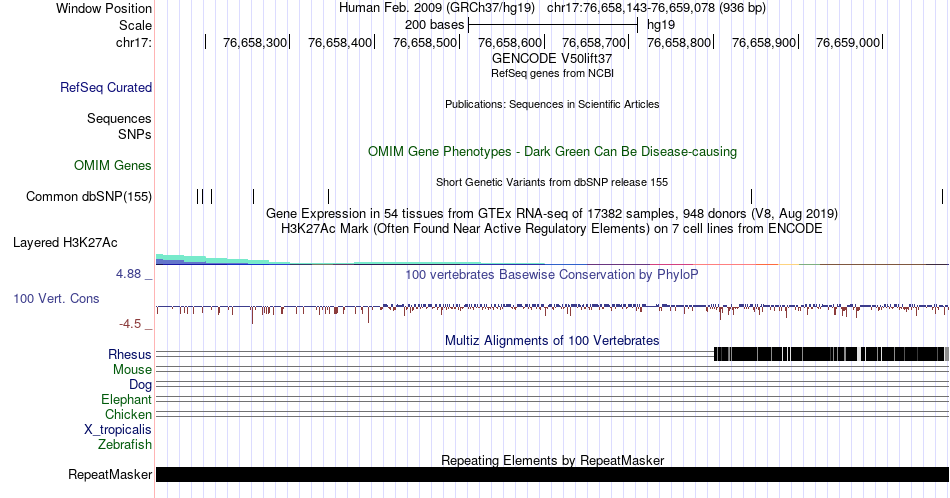Click the Dog alignment row label
Viewport: 950px width, 498px height.
click(x=140, y=385)
